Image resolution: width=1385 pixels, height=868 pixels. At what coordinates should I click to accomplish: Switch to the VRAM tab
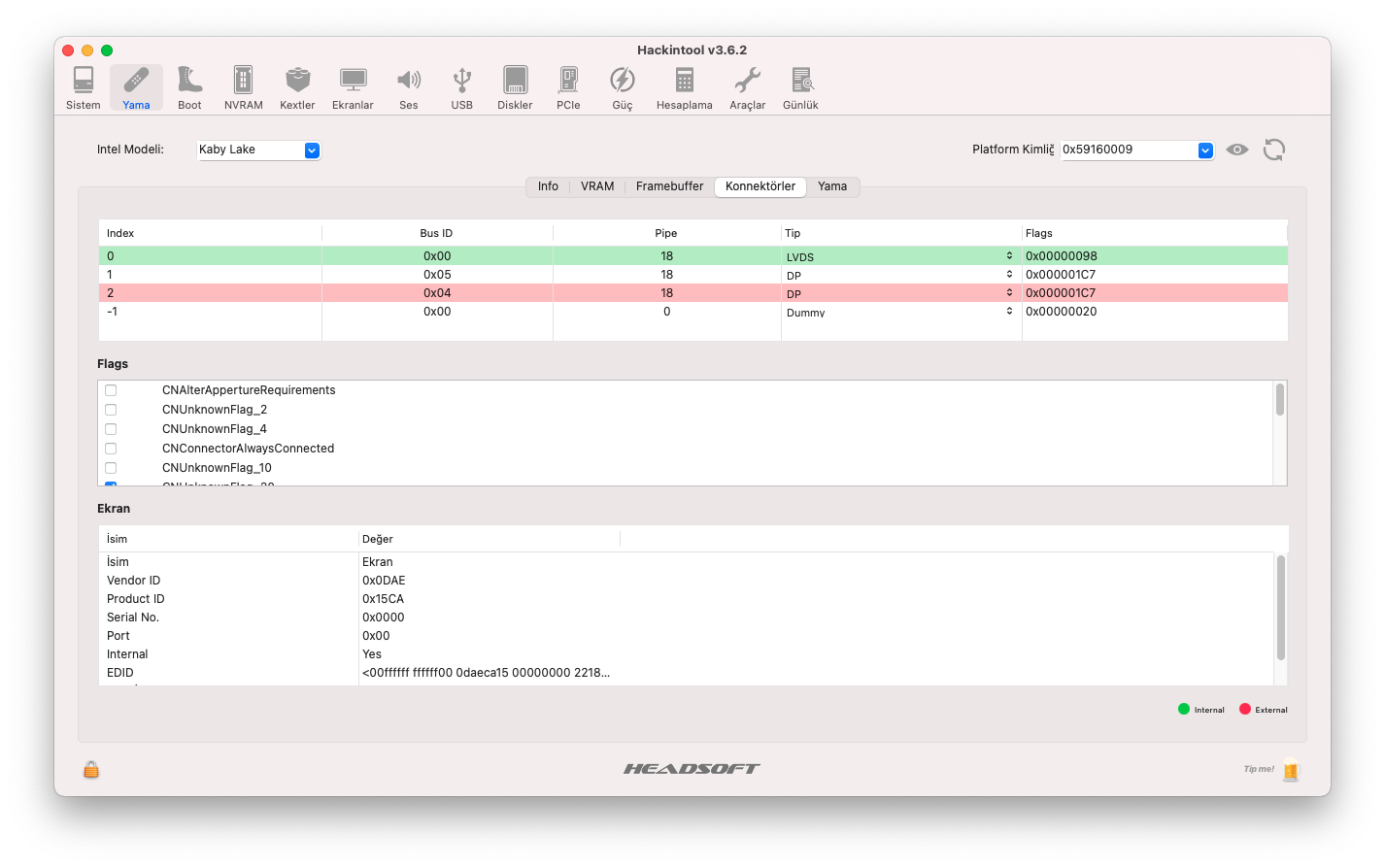point(597,186)
